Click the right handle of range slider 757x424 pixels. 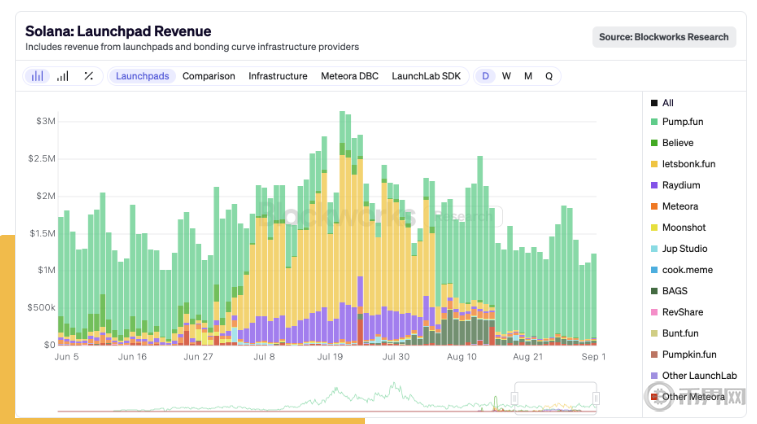595,398
